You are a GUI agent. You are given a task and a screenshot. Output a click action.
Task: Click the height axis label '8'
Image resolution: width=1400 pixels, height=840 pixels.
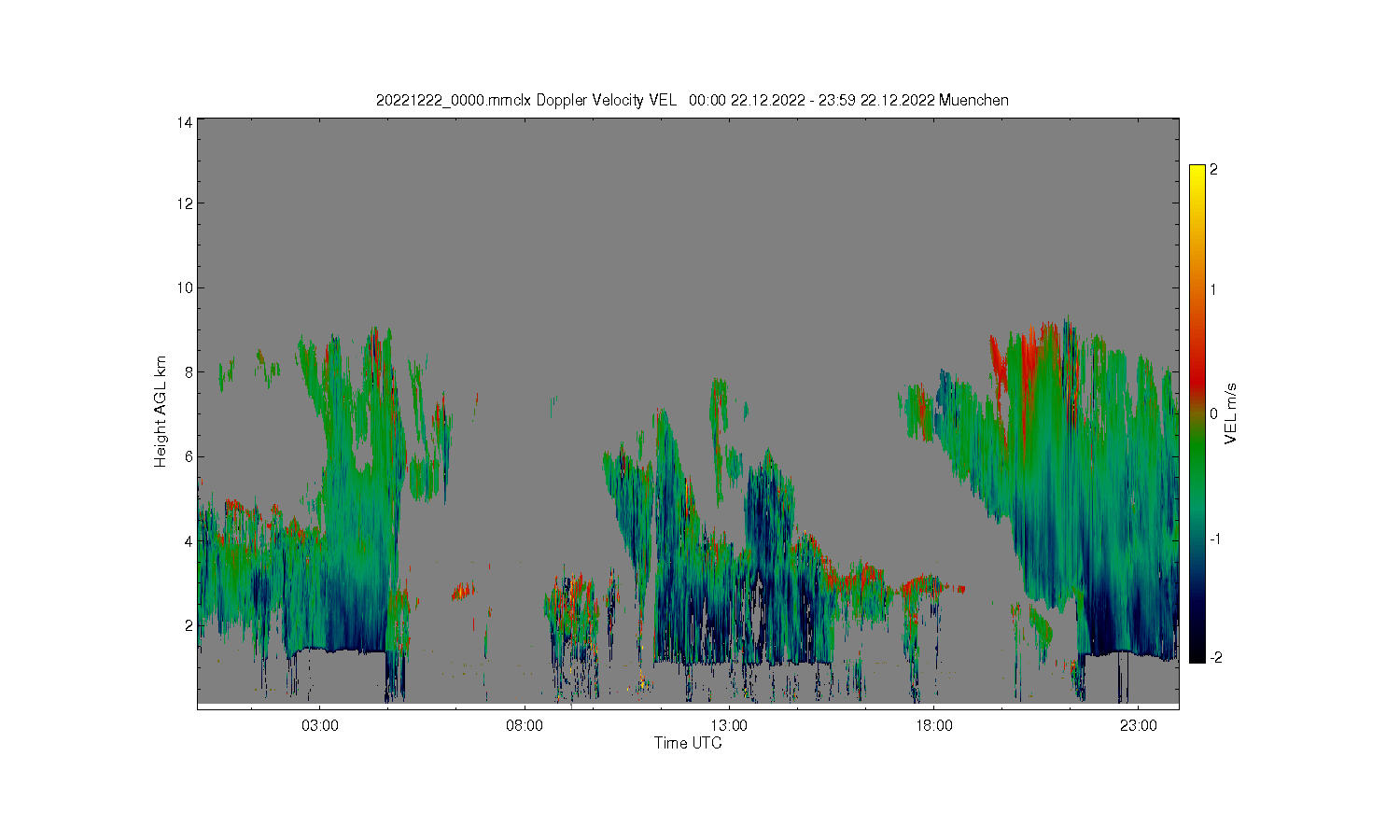pos(189,371)
